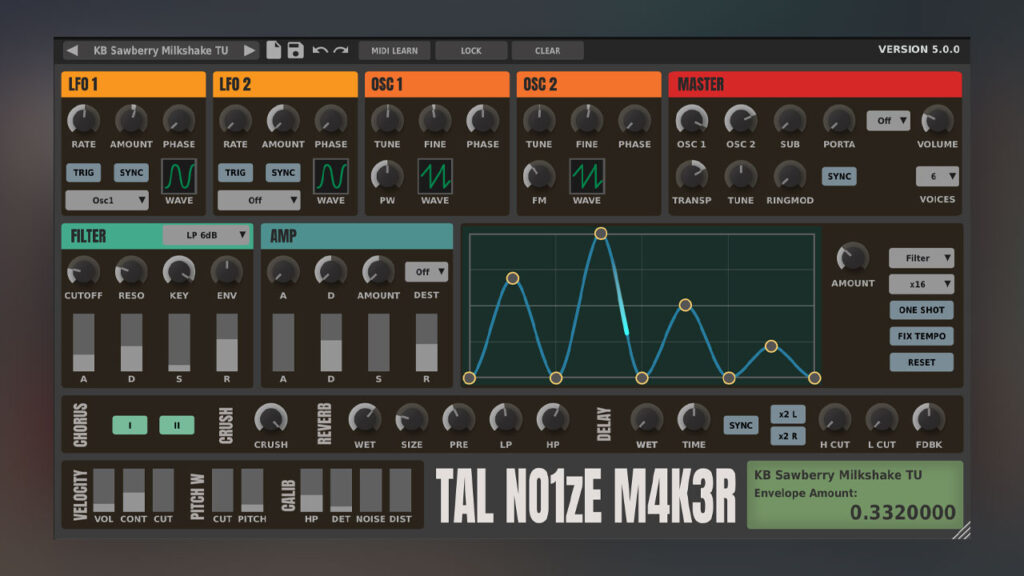Reset the envelope with the RESET button
The width and height of the screenshot is (1024, 576).
[x=921, y=362]
